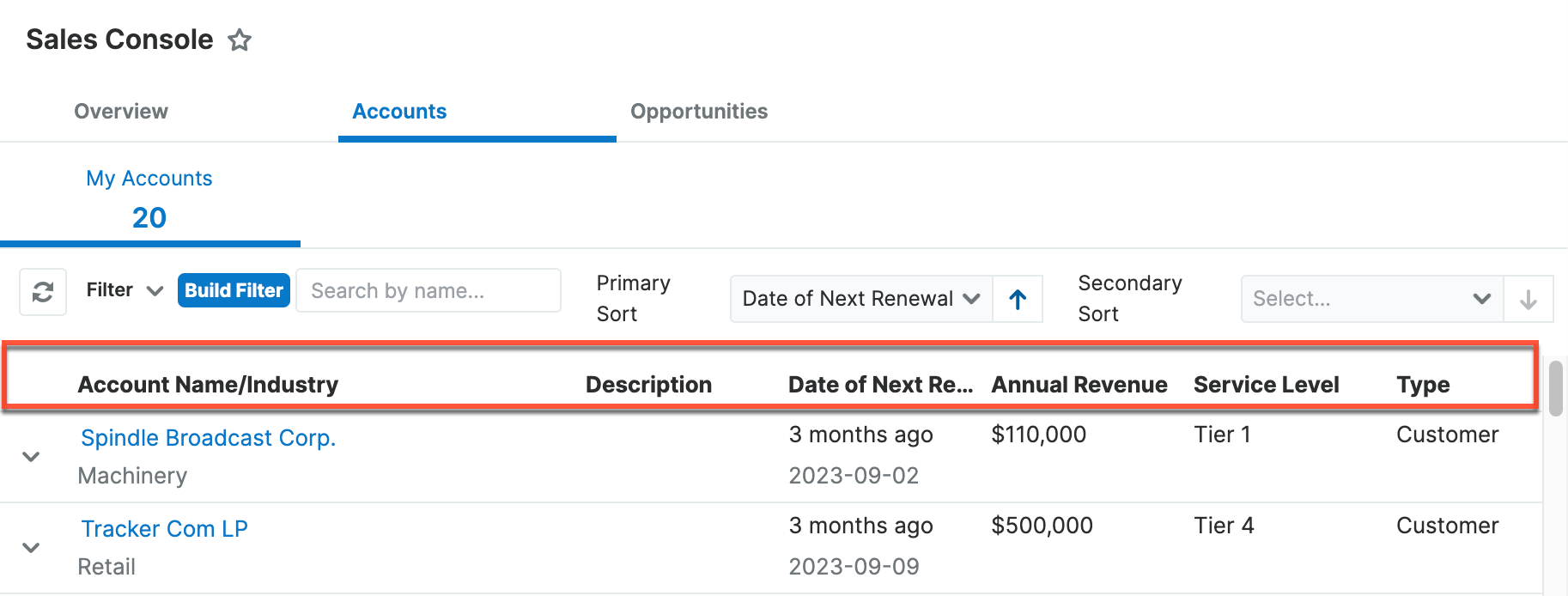Toggle primary sort direction up arrow
Screen dimensions: 1568x596
tap(1018, 299)
